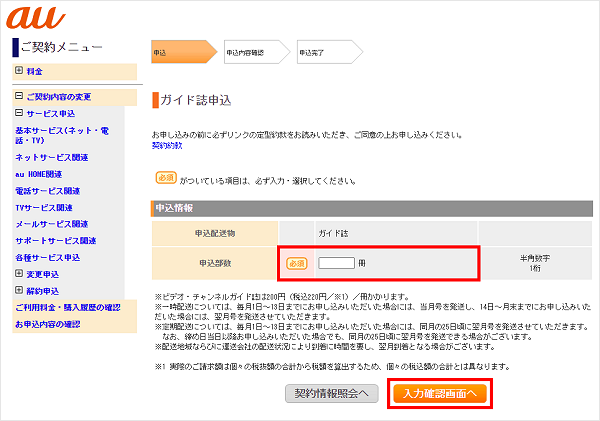Expand the 料金 section

[19, 71]
